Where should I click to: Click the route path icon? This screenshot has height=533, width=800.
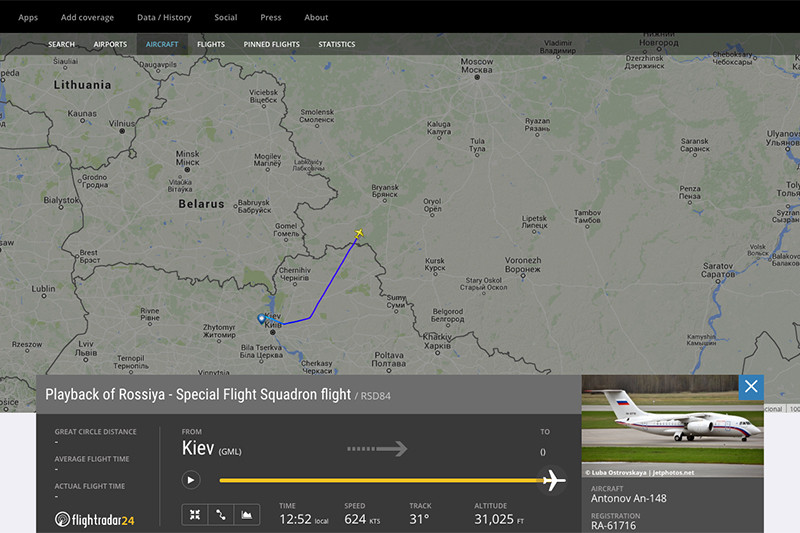click(x=221, y=515)
